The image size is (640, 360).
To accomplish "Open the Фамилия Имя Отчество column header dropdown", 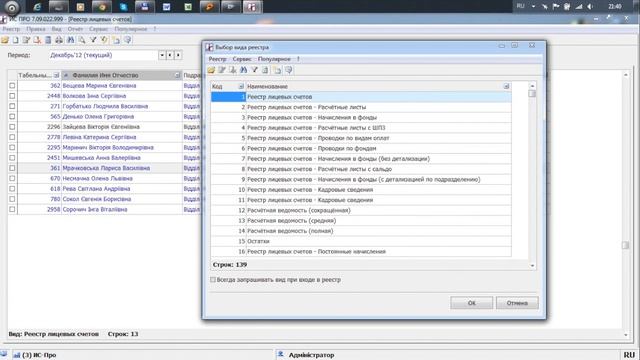I will pyautogui.click(x=177, y=75).
